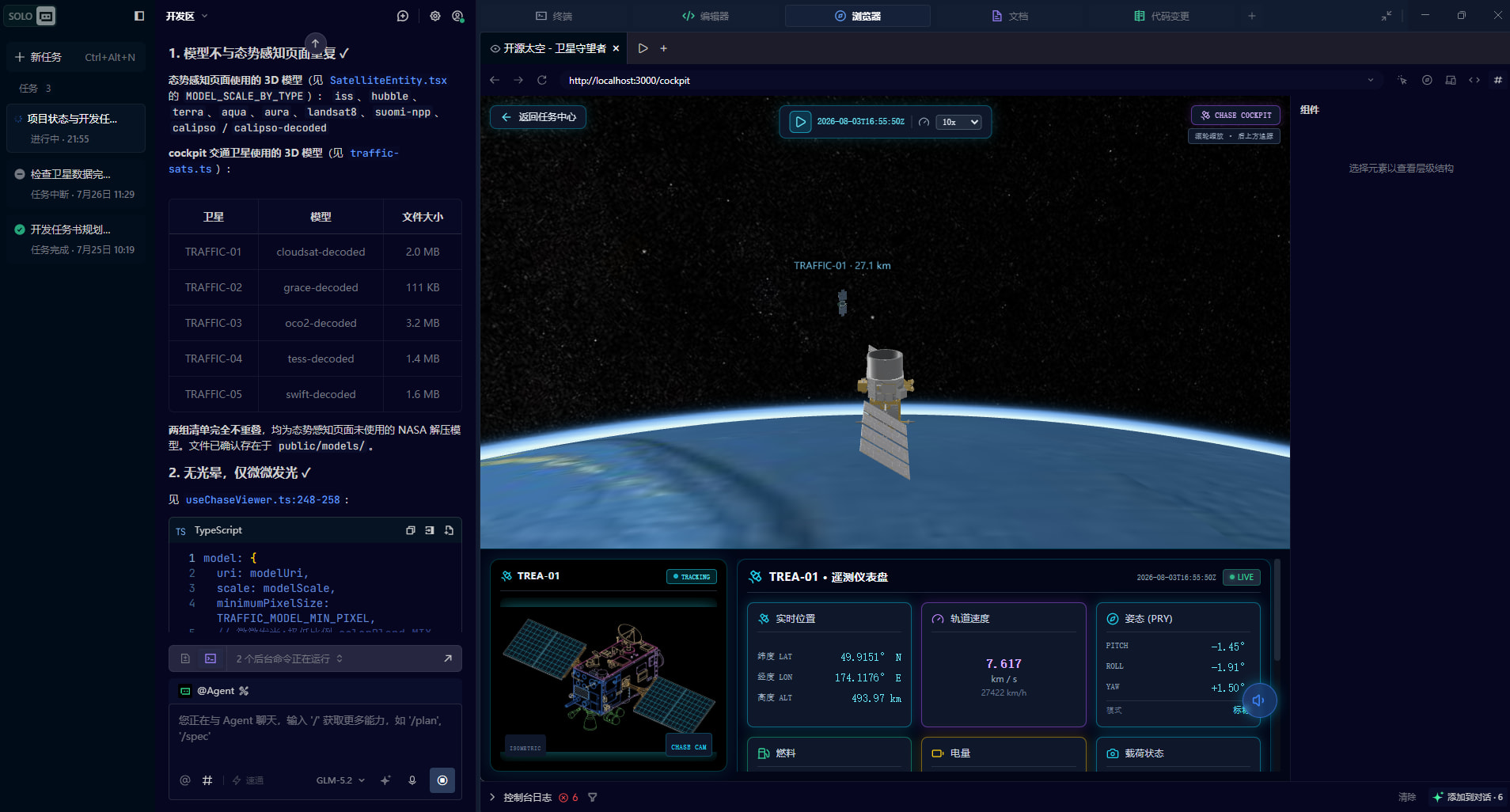Screen dimensions: 1510x812
Task: Click the 返回任务中心 back button
Action: (x=538, y=117)
